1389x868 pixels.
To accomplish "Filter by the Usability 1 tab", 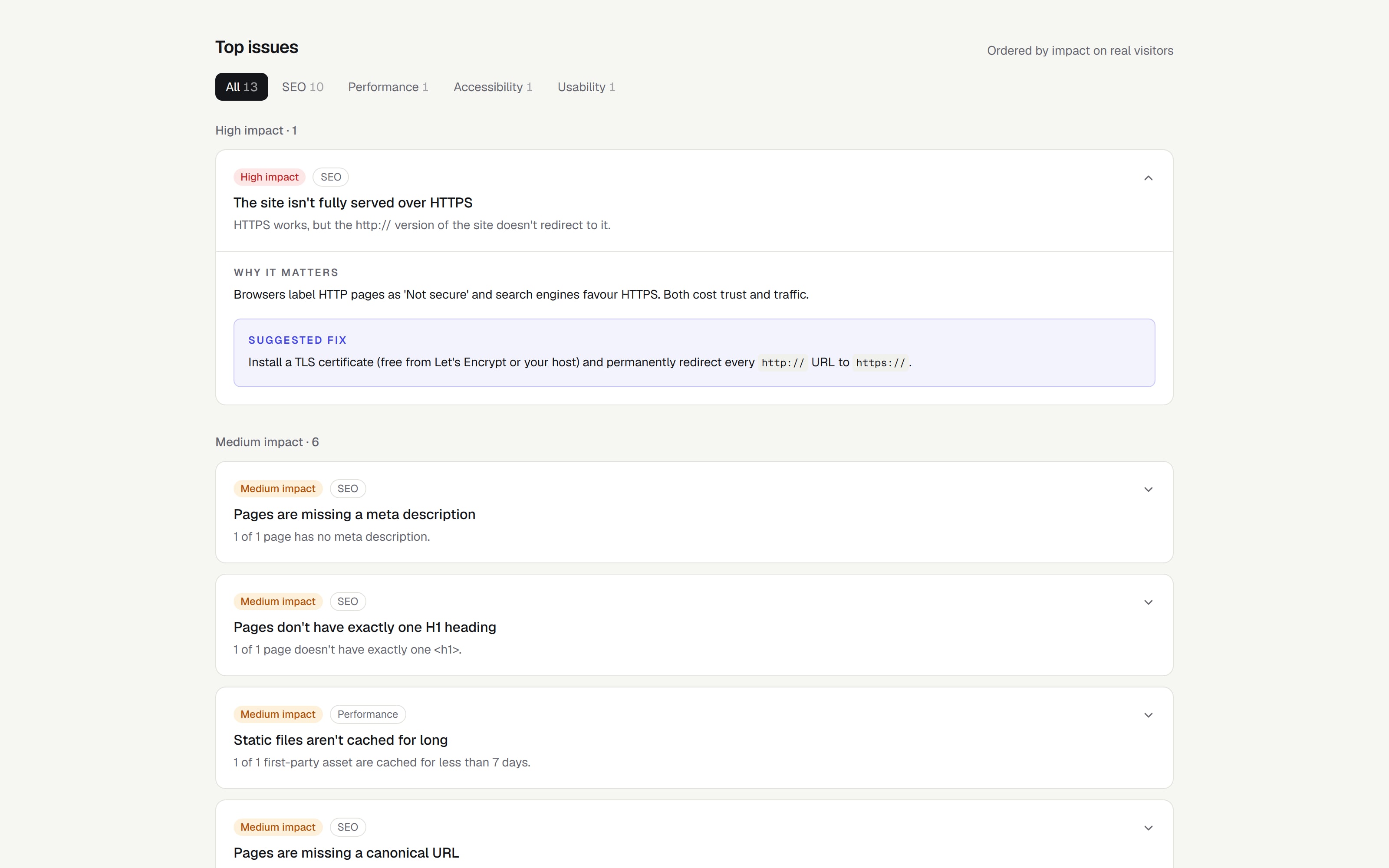I will (x=586, y=87).
